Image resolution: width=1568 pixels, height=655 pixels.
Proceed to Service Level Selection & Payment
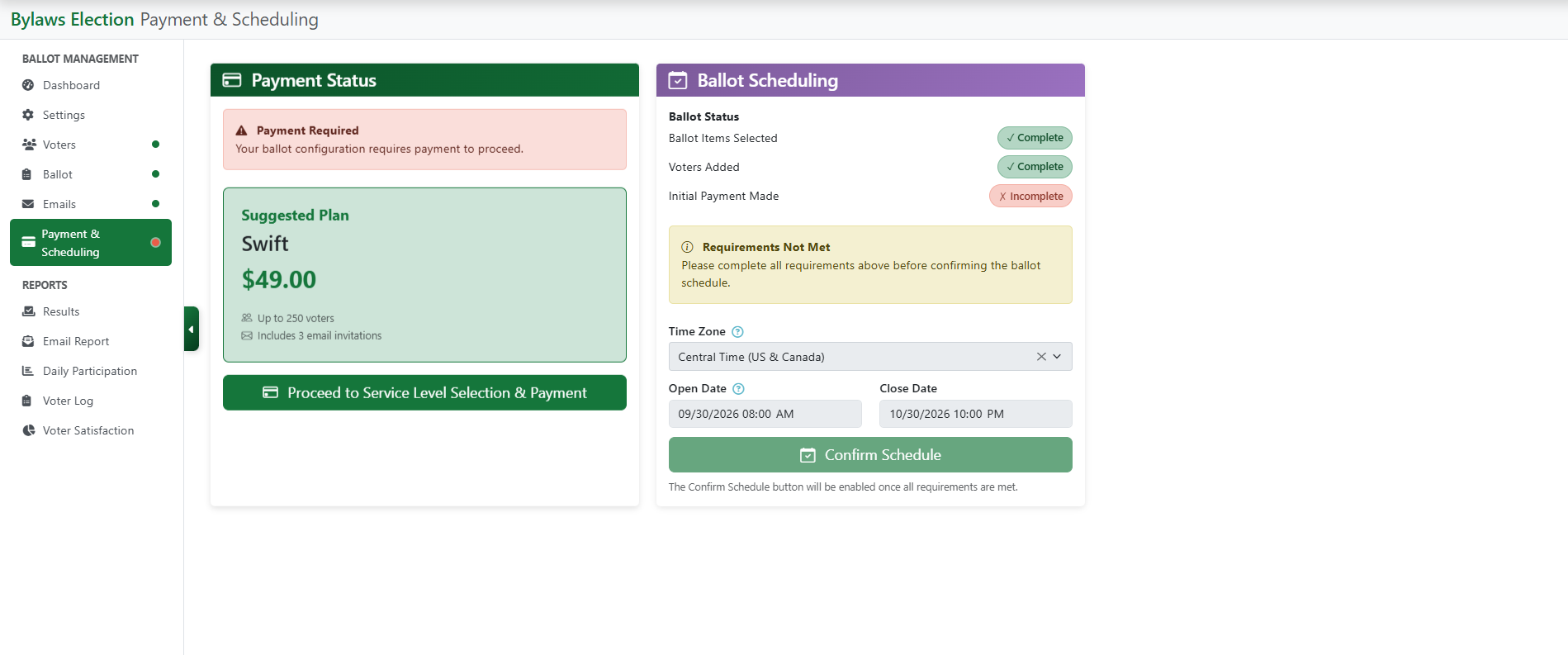point(424,392)
